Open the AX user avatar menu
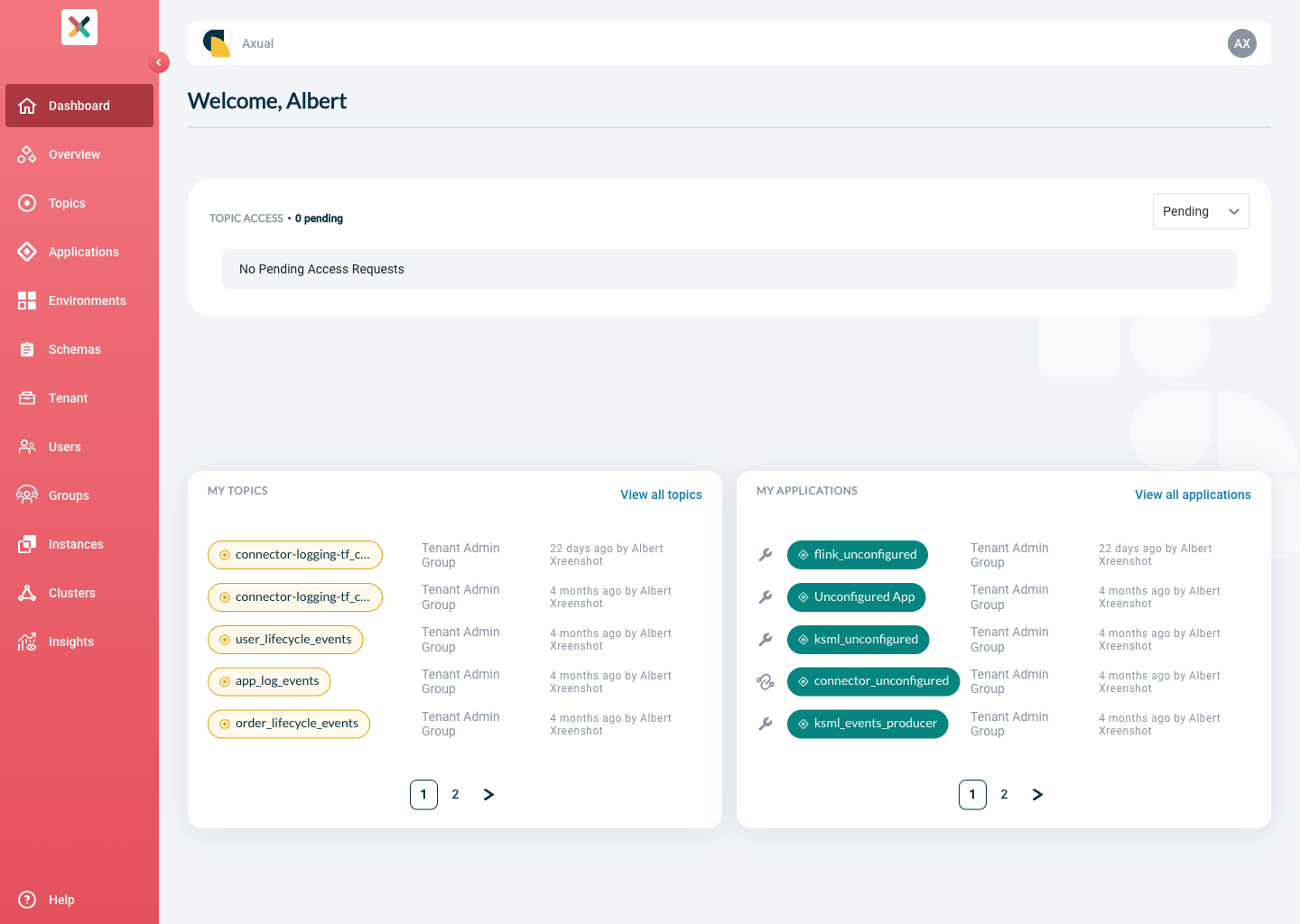 coord(1242,43)
